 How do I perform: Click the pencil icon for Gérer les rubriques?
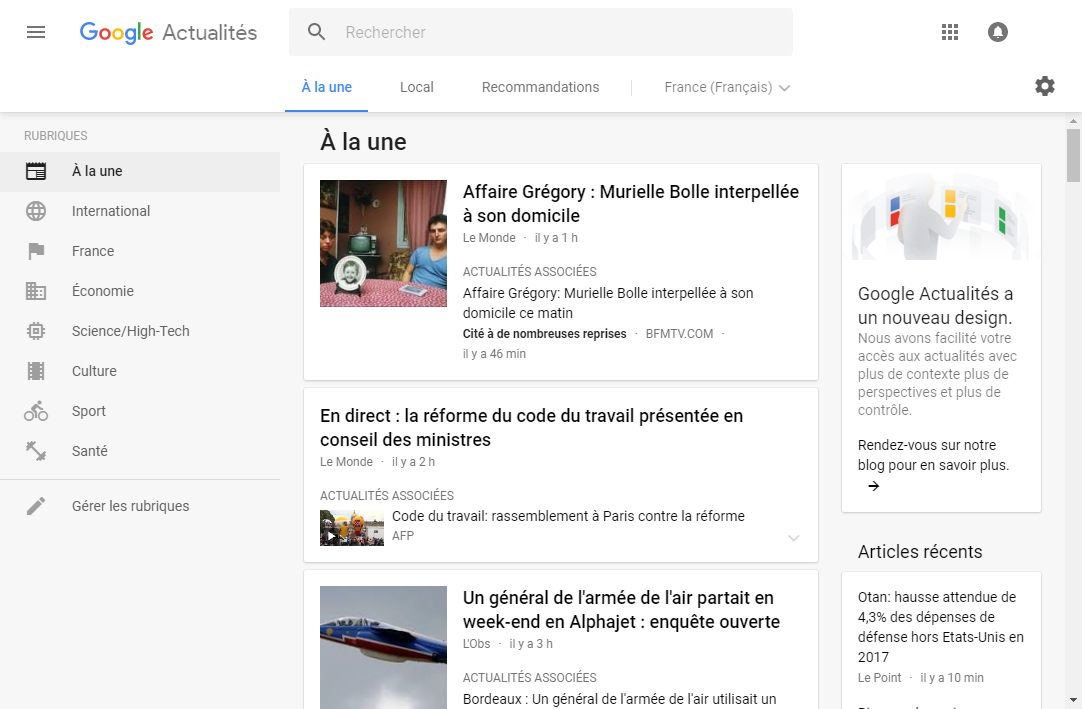point(36,506)
